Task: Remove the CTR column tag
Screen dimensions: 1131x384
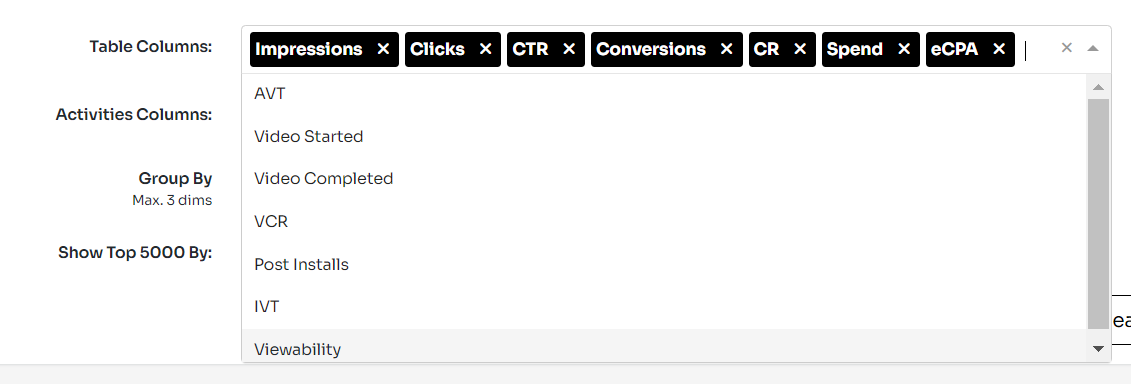Action: point(569,49)
